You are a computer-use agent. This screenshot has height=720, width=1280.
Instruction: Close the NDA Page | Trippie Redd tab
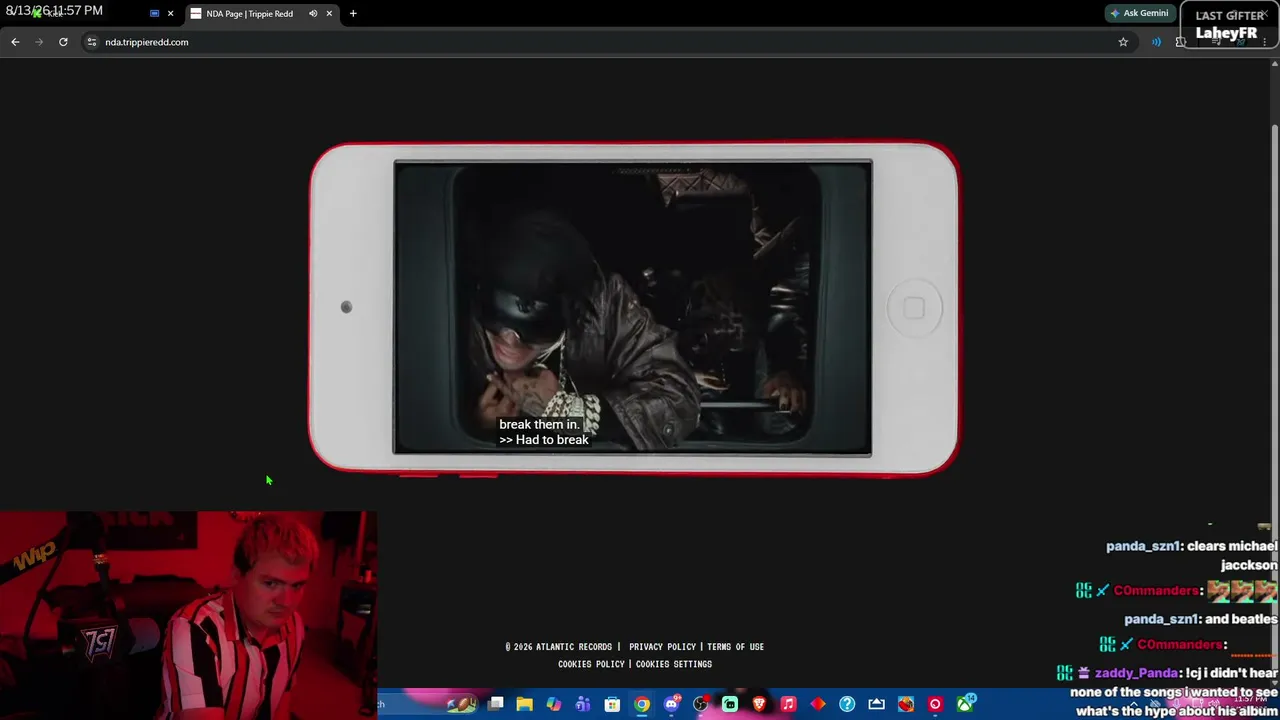329,14
